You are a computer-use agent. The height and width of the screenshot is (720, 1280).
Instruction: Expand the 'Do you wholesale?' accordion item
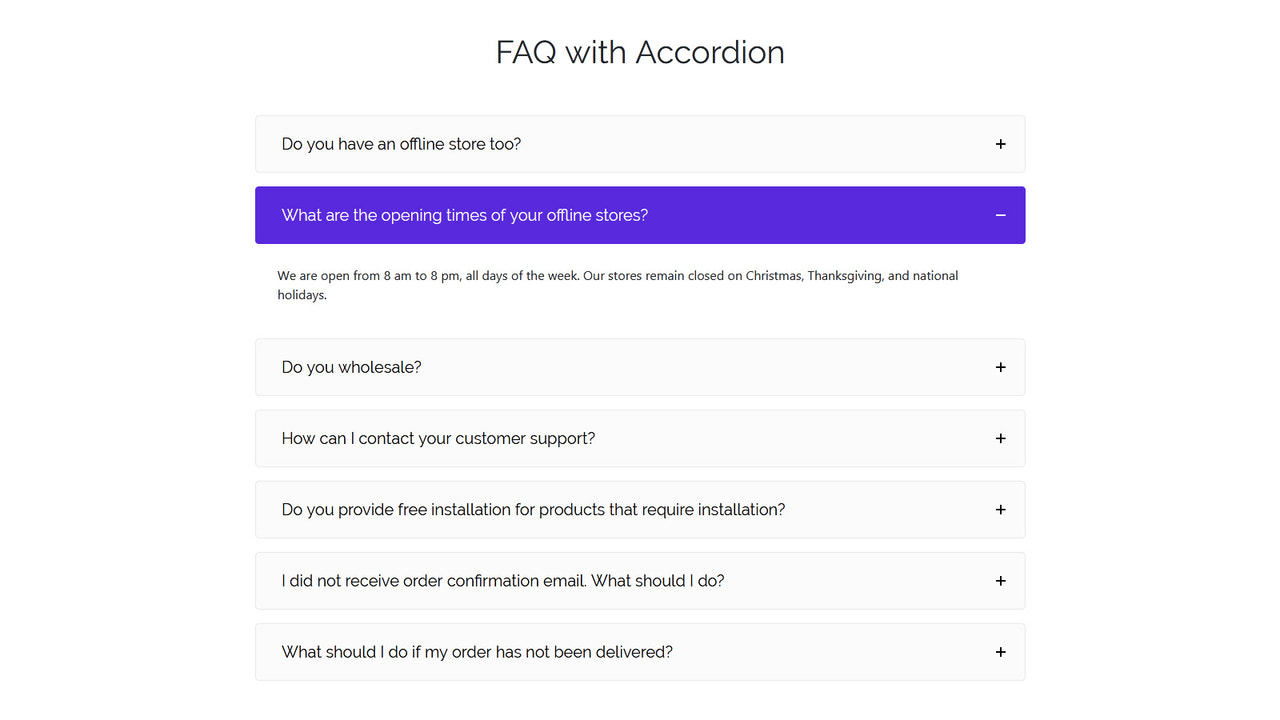(640, 367)
